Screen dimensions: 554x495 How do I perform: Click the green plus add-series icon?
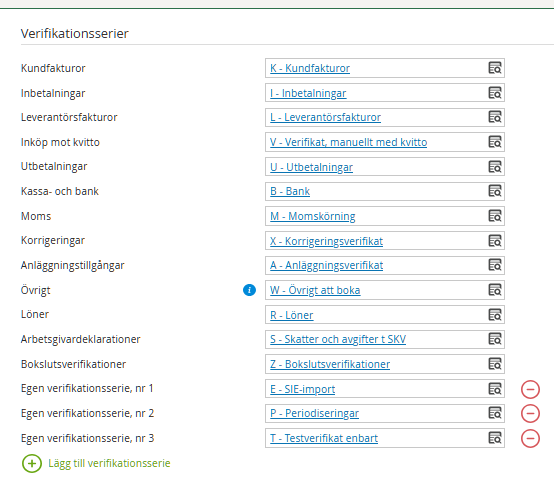tap(32, 463)
